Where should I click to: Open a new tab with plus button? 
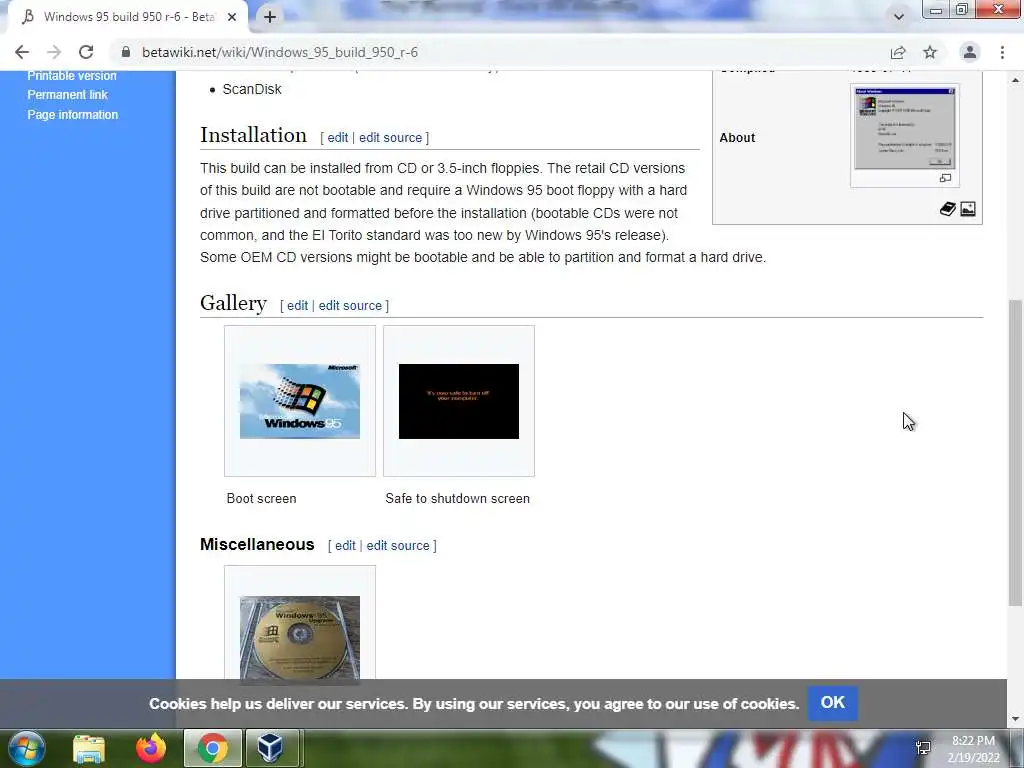click(270, 17)
